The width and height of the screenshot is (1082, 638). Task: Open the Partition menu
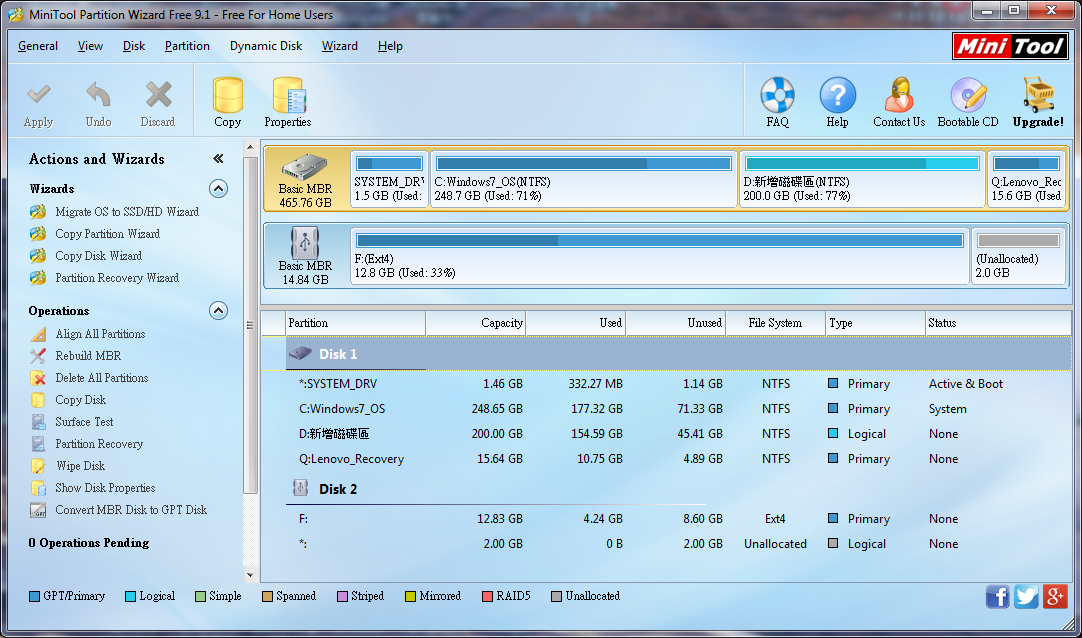187,46
